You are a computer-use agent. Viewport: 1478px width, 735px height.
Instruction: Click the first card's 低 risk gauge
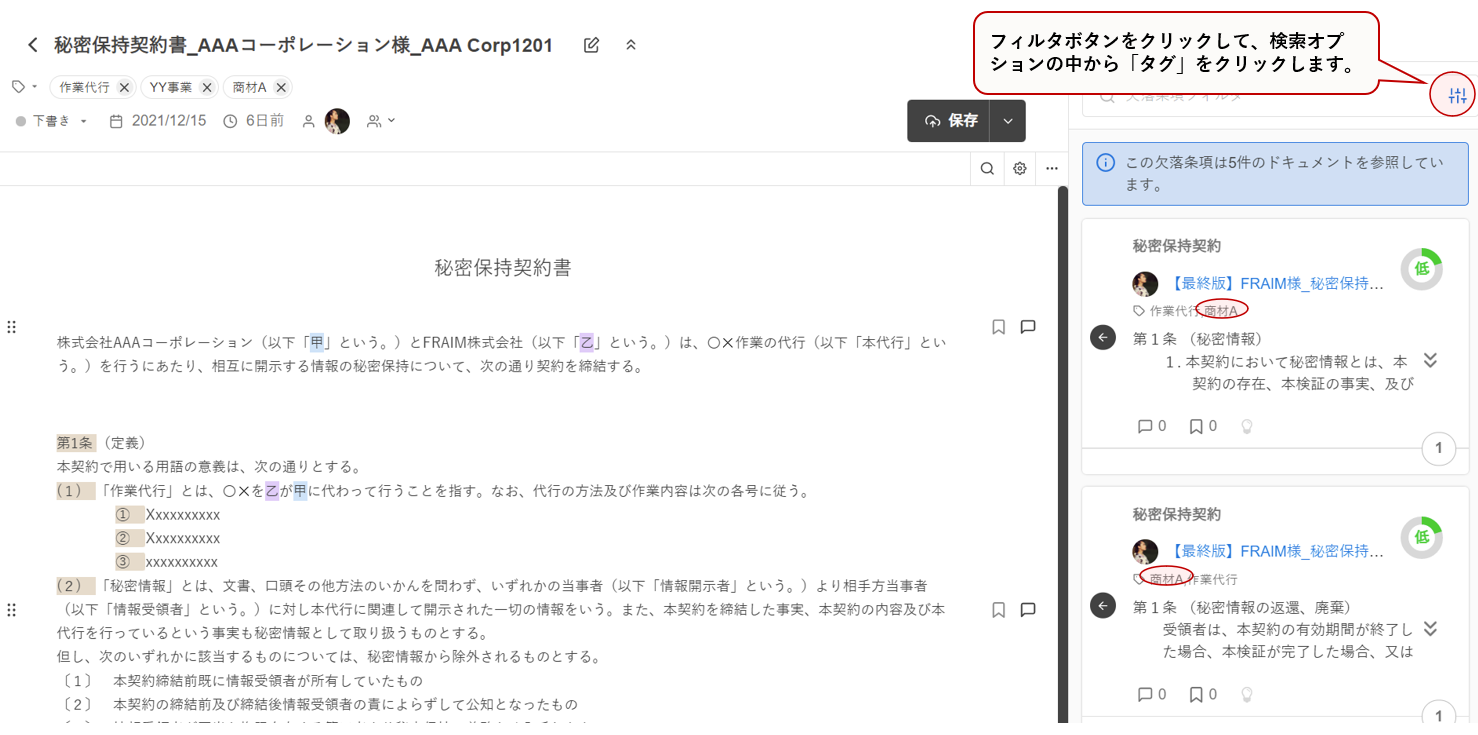pos(1421,269)
